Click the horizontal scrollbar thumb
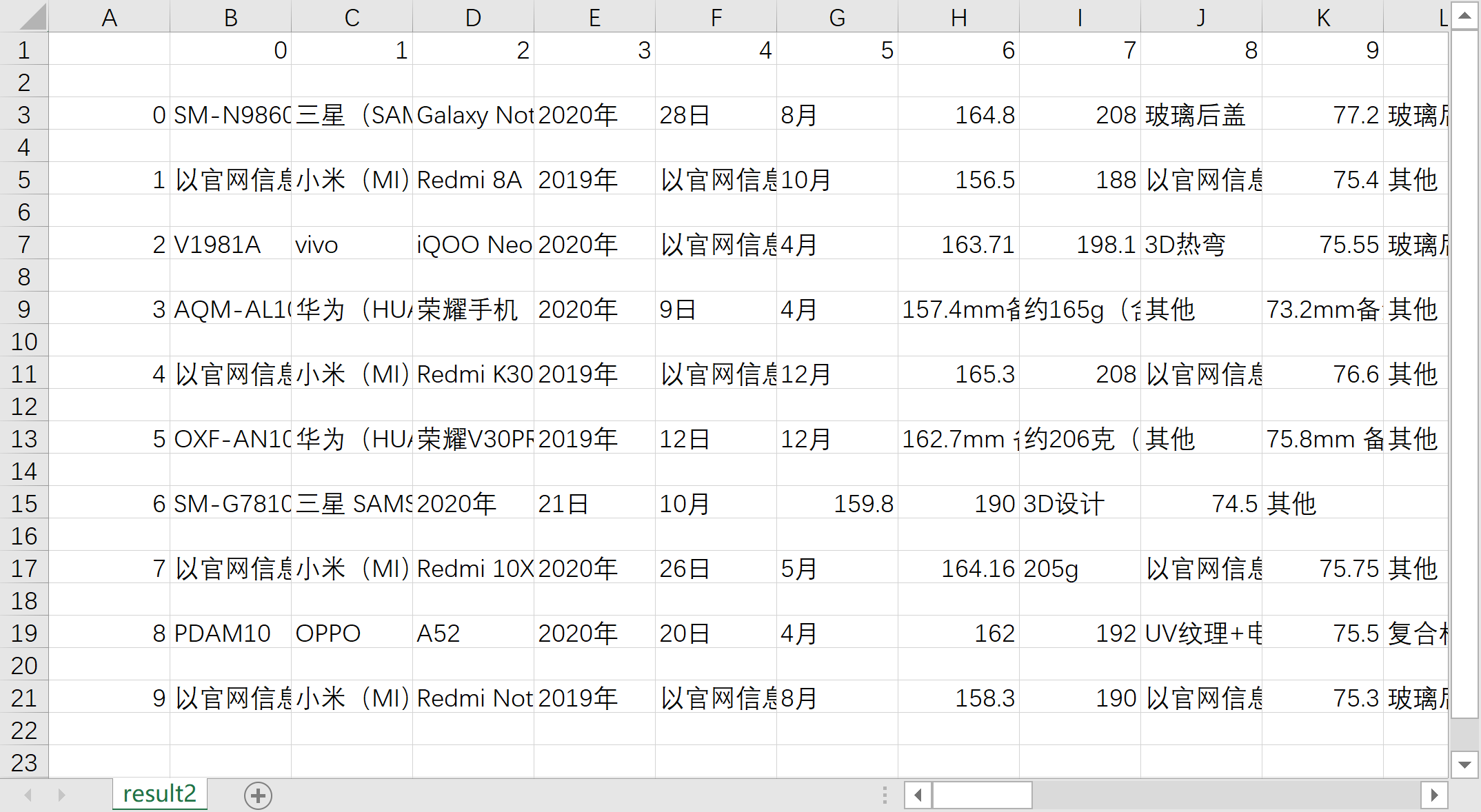This screenshot has height=812, width=1481. (x=982, y=795)
